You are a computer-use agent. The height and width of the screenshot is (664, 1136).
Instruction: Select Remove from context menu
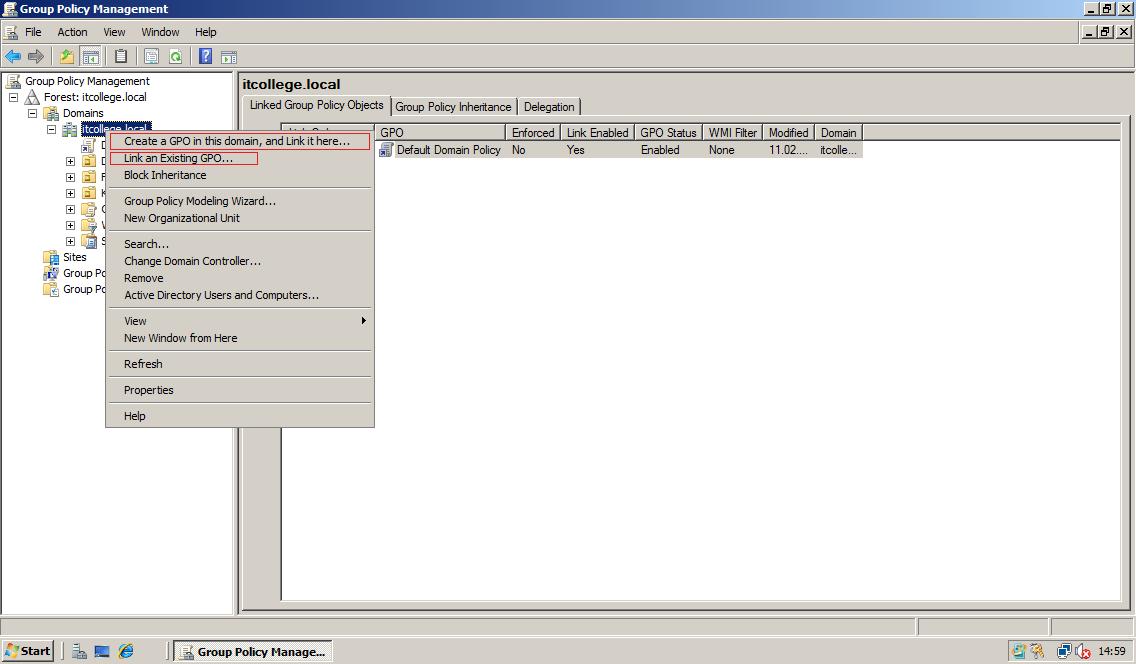tap(240, 278)
